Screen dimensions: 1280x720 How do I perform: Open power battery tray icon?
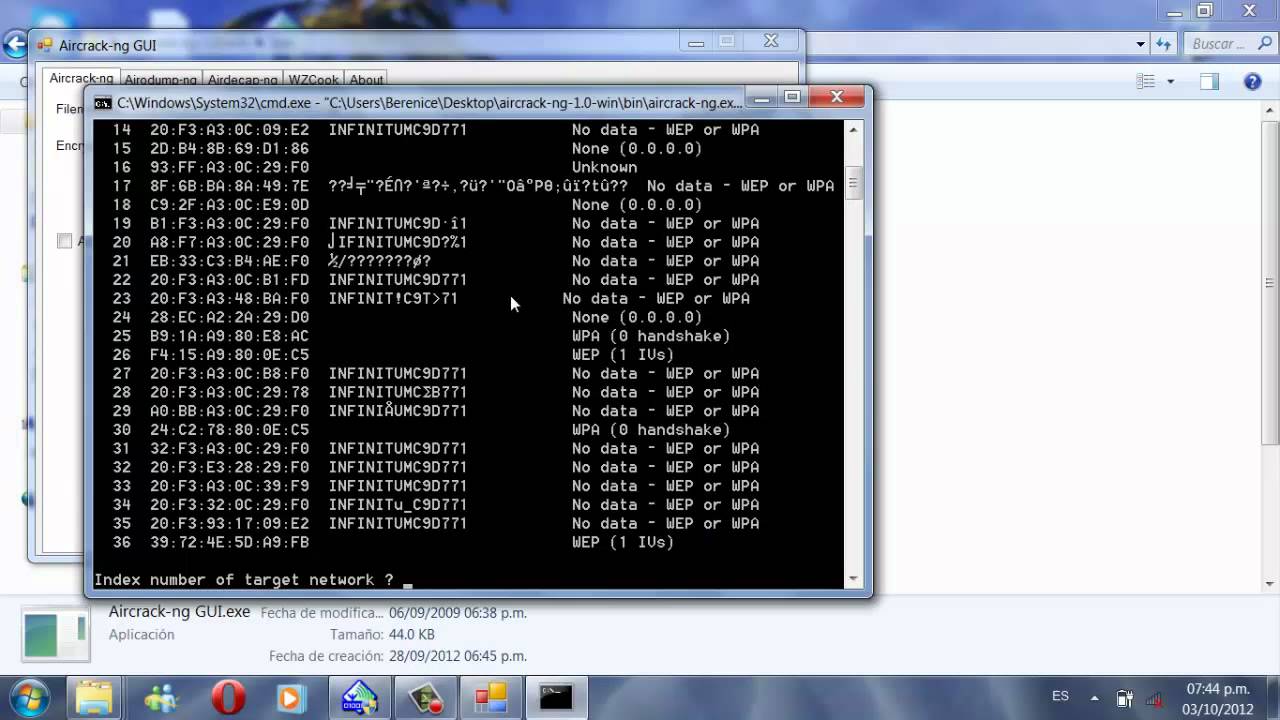1125,698
